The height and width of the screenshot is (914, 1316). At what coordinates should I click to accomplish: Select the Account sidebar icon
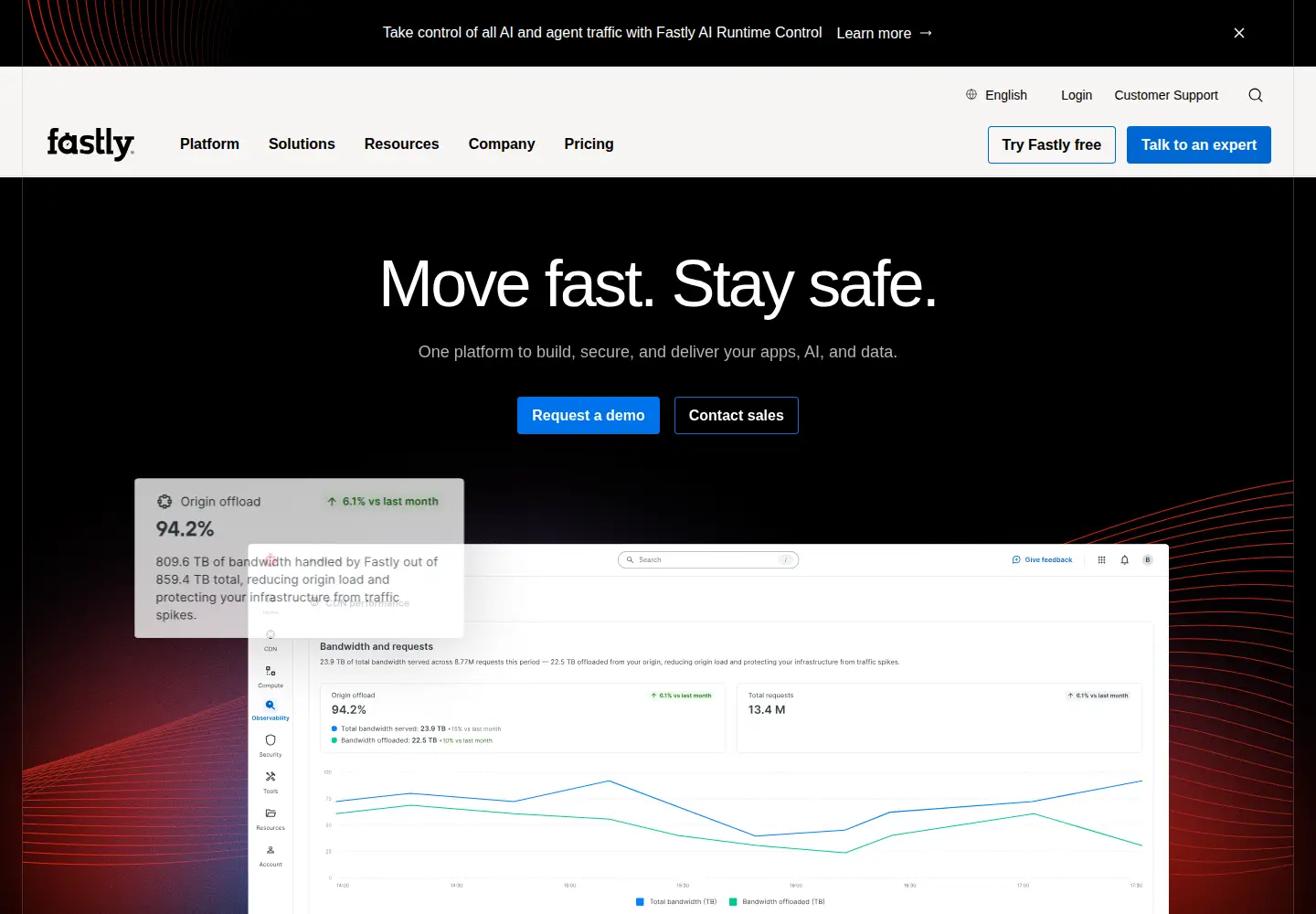(x=271, y=849)
